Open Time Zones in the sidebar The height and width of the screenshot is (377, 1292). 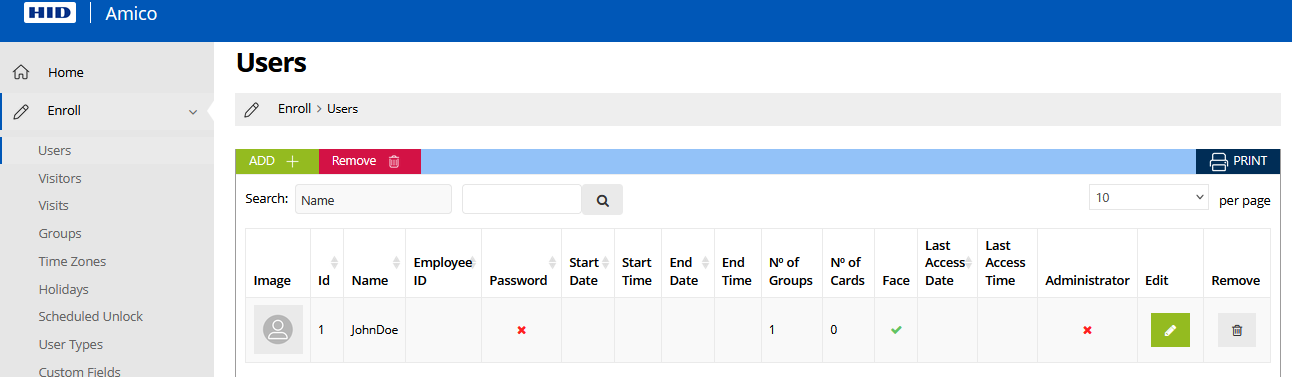(x=72, y=261)
